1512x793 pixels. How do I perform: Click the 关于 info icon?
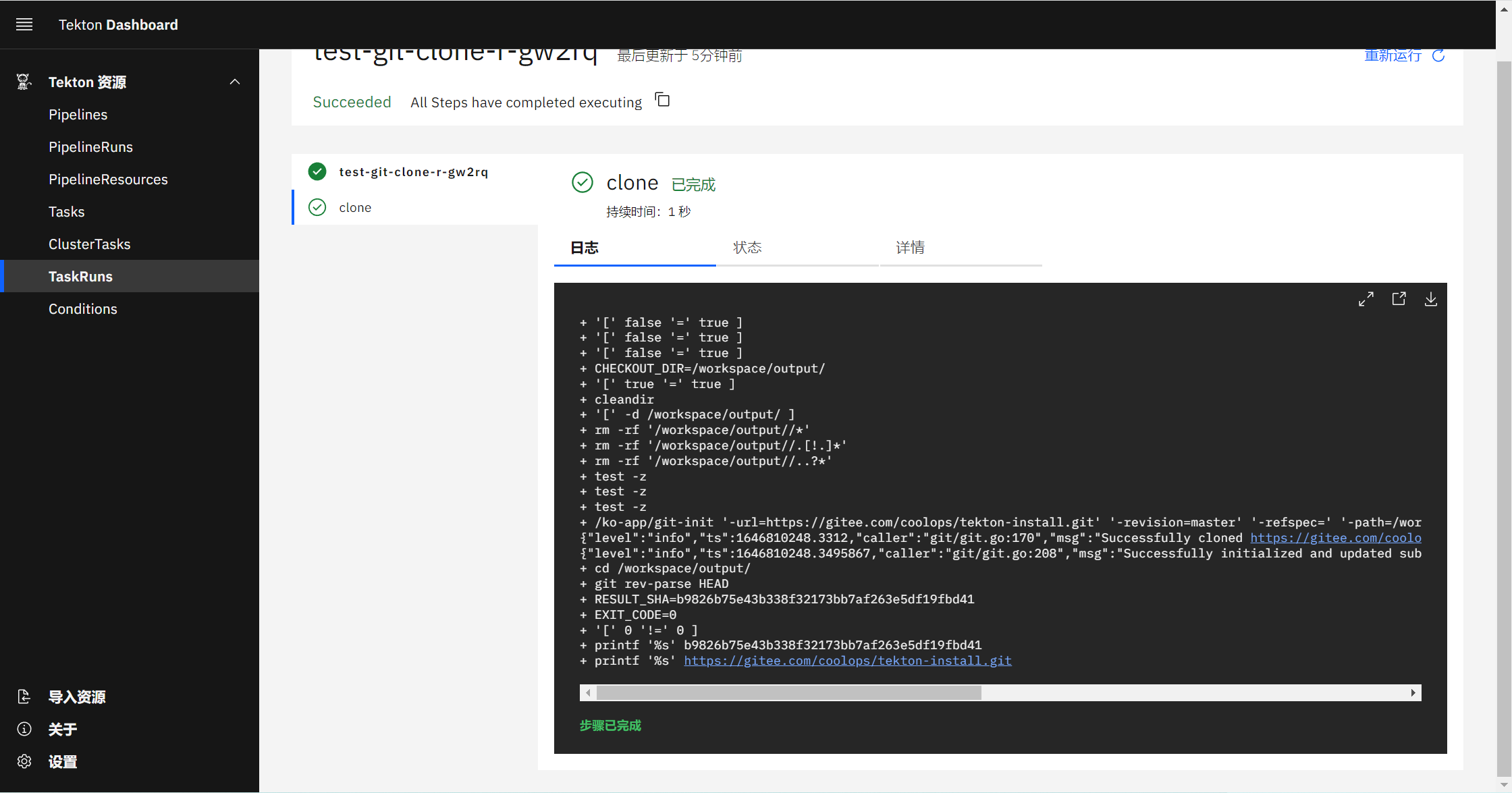(24, 730)
